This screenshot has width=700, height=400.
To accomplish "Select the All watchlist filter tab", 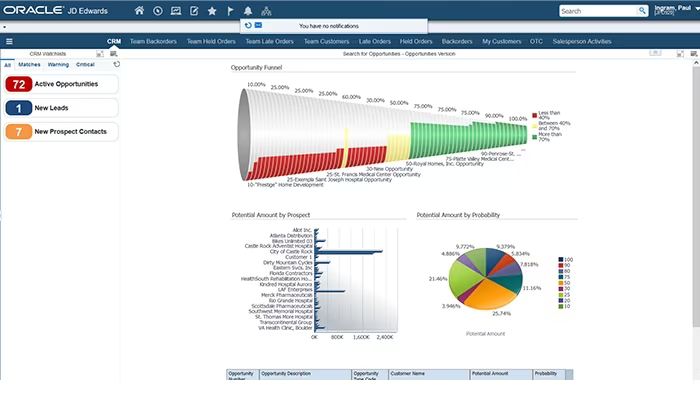I will pyautogui.click(x=8, y=65).
